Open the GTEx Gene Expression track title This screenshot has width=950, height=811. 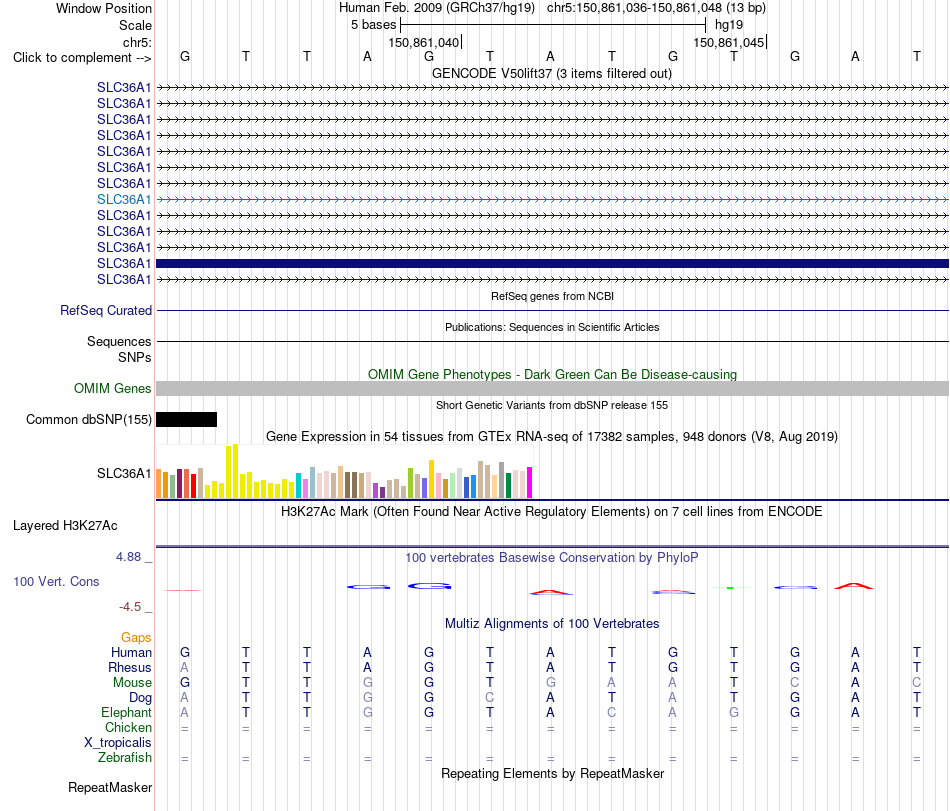pyautogui.click(x=552, y=436)
